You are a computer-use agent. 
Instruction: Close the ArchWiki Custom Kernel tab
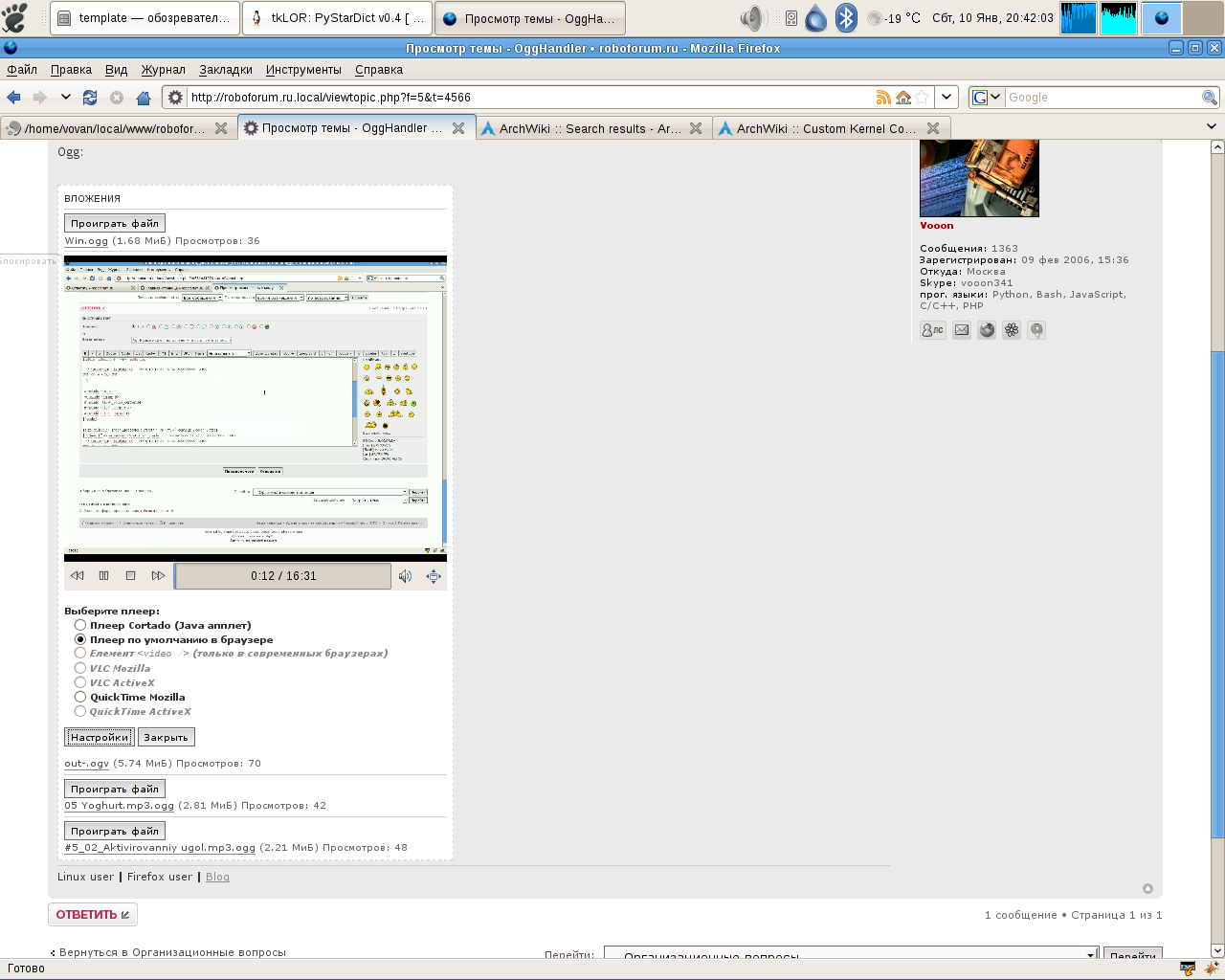tap(933, 128)
